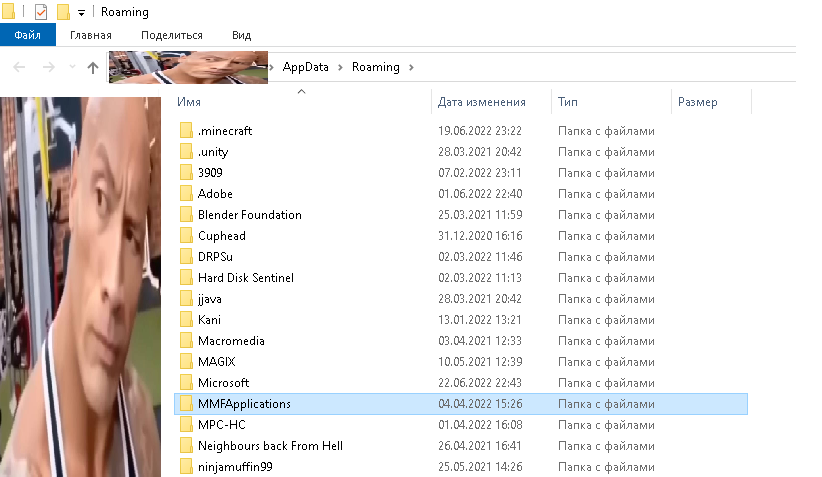Sort files by the Имя column header
The width and height of the screenshot is (822, 477).
coord(189,102)
